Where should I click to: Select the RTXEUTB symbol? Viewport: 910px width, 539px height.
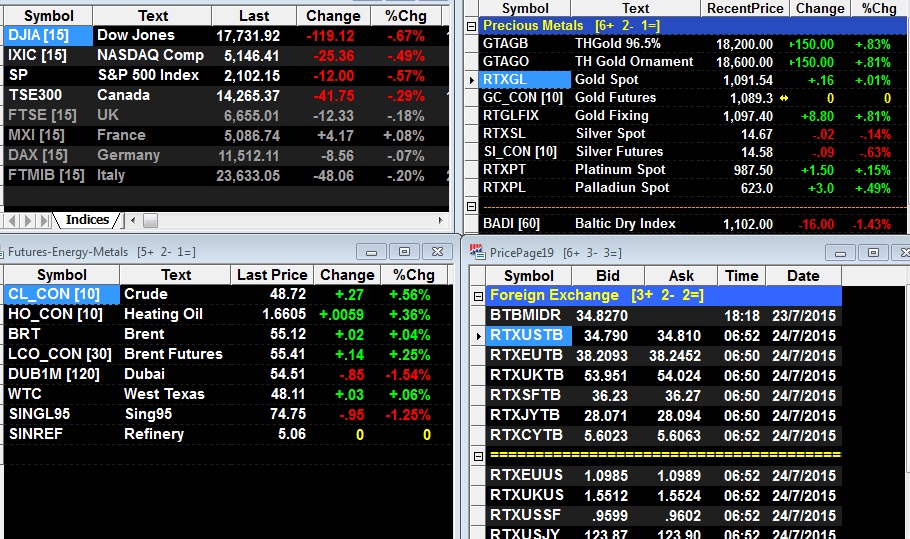tap(528, 355)
